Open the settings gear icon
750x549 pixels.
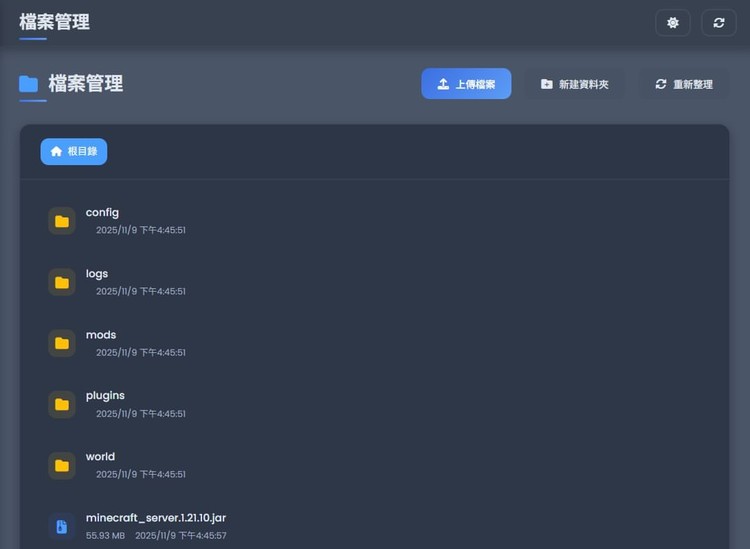[x=673, y=22]
